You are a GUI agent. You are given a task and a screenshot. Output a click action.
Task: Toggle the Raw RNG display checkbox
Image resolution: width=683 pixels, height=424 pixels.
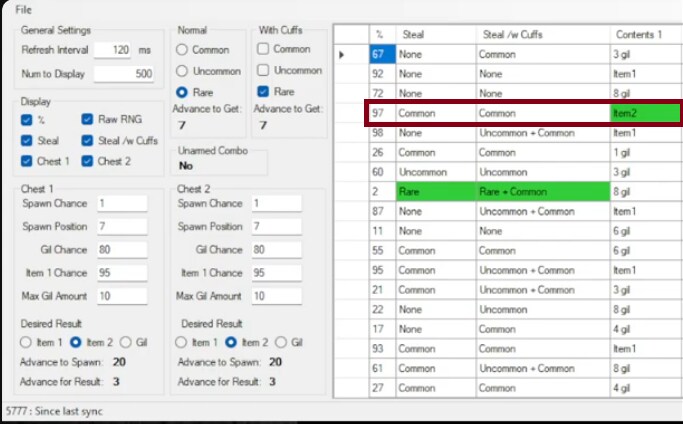(88, 119)
